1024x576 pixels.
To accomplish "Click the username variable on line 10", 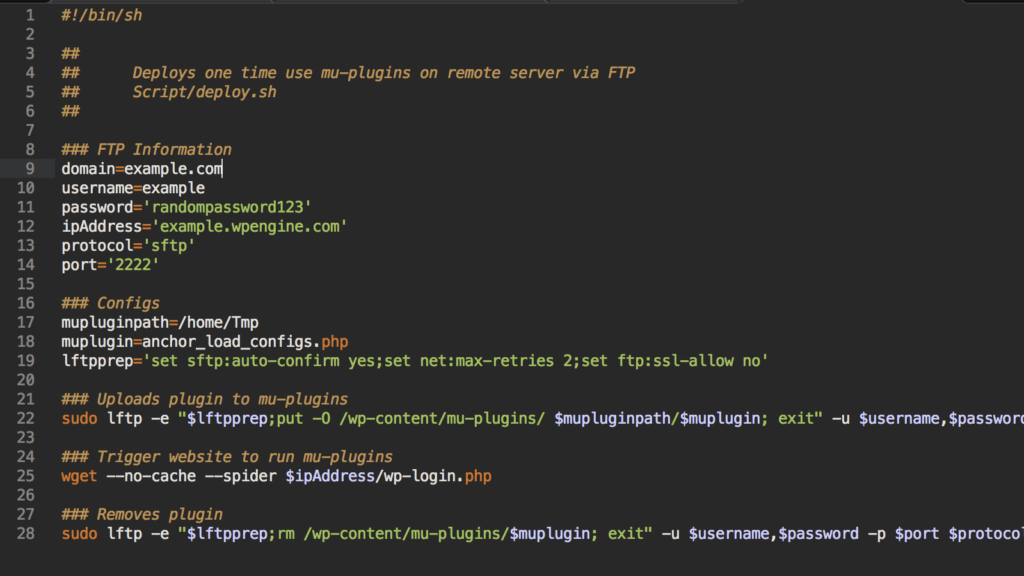I will coord(97,188).
